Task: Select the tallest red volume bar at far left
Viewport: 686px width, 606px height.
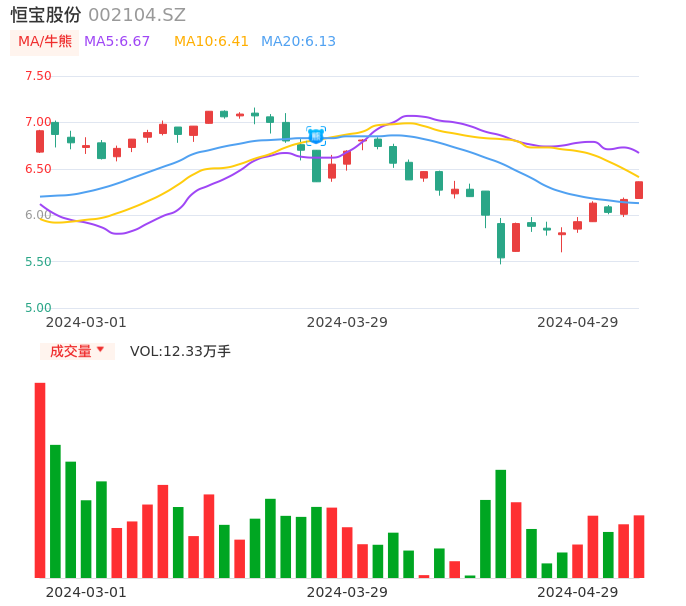Action: pos(40,480)
